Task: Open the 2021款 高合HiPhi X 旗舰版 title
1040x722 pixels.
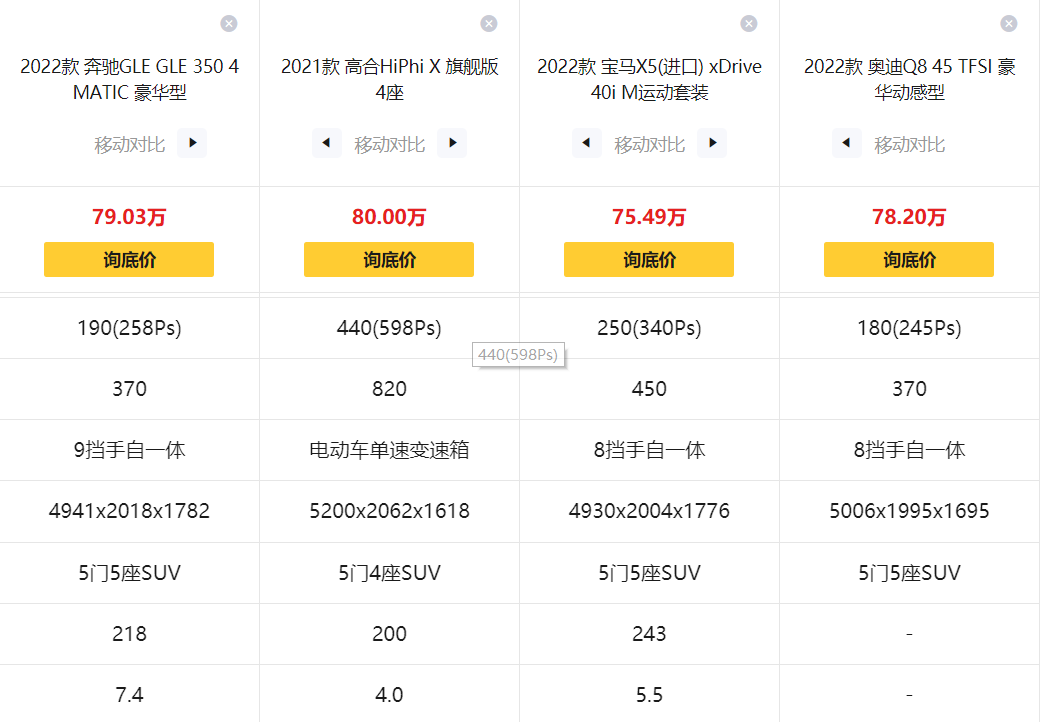Action: tap(389, 80)
